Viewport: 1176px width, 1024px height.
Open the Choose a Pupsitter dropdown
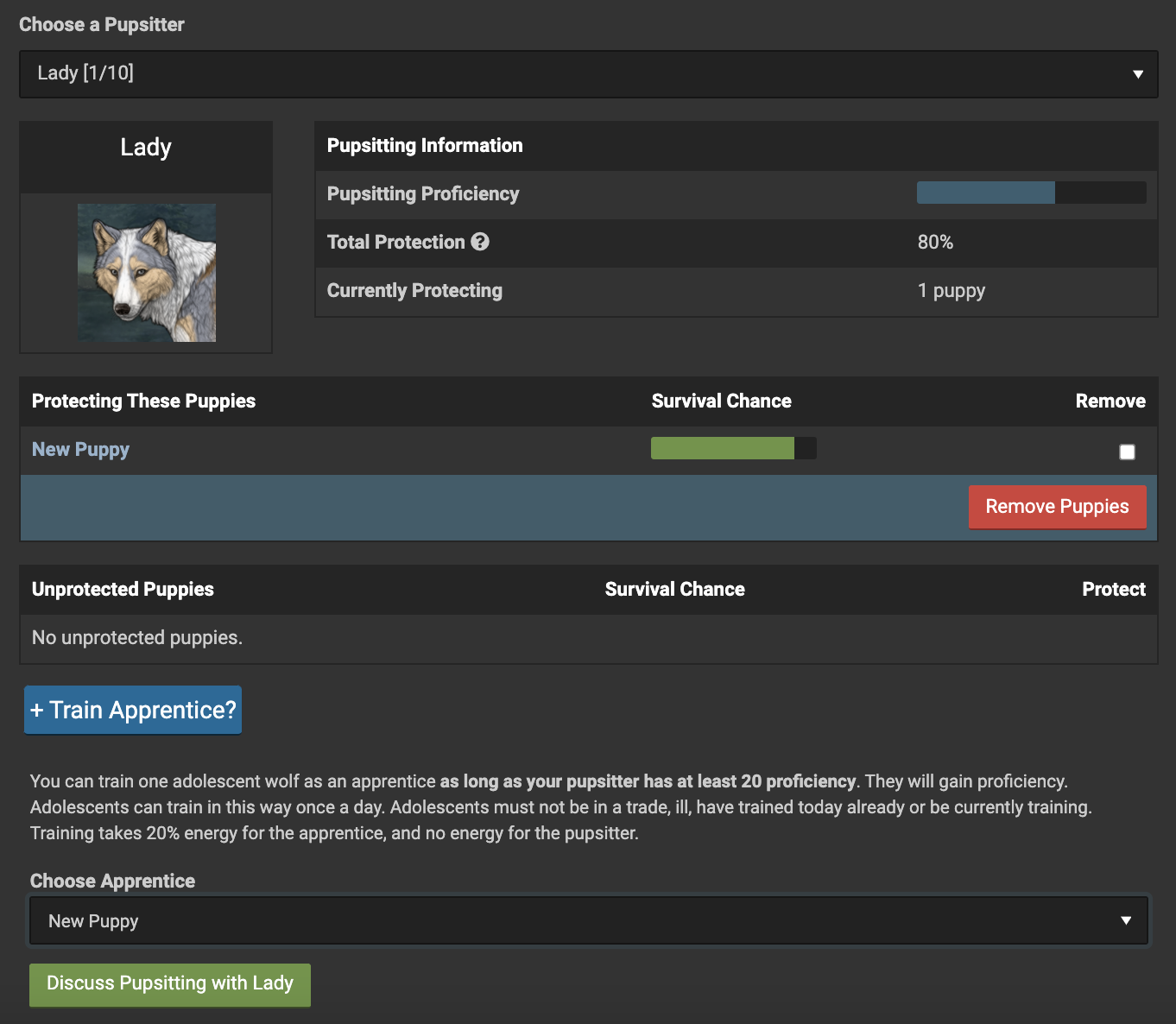click(588, 74)
